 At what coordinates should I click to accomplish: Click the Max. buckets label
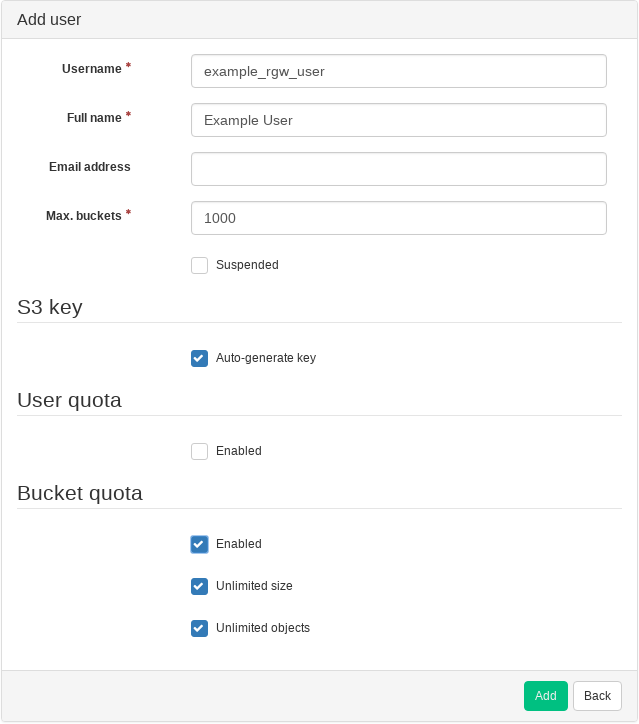pos(84,216)
